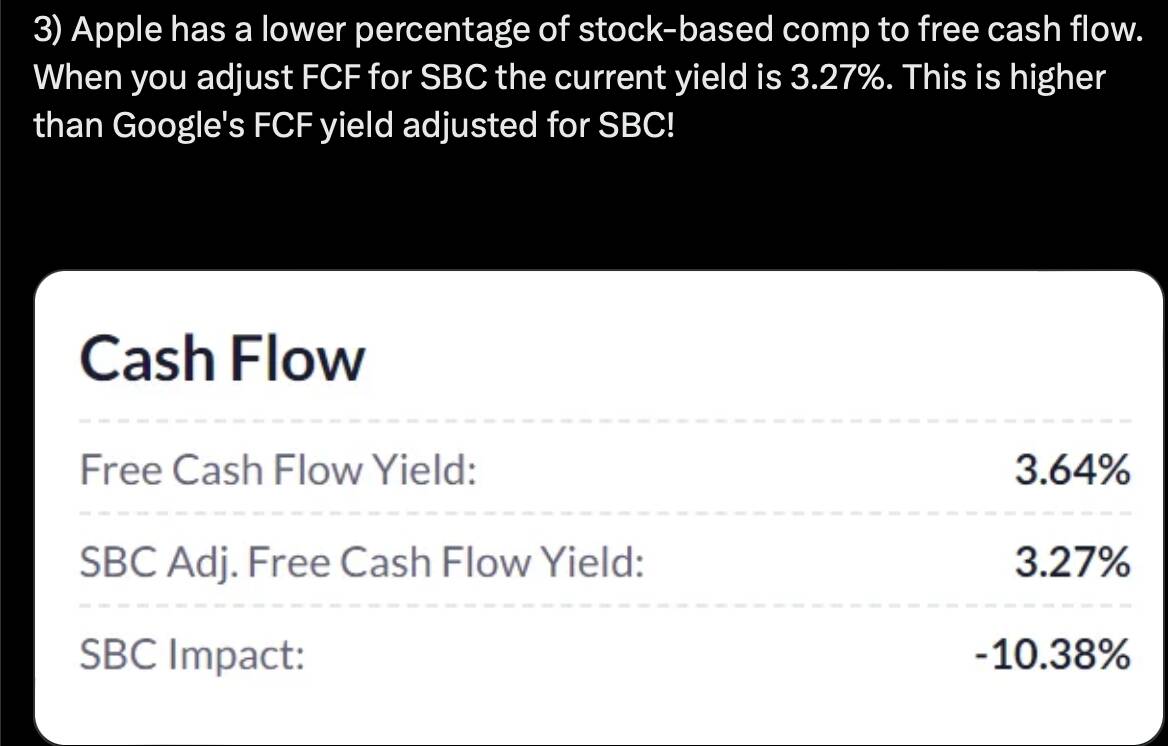Click the text SBC! ending the tweet
The image size is (1168, 746).
click(x=637, y=124)
